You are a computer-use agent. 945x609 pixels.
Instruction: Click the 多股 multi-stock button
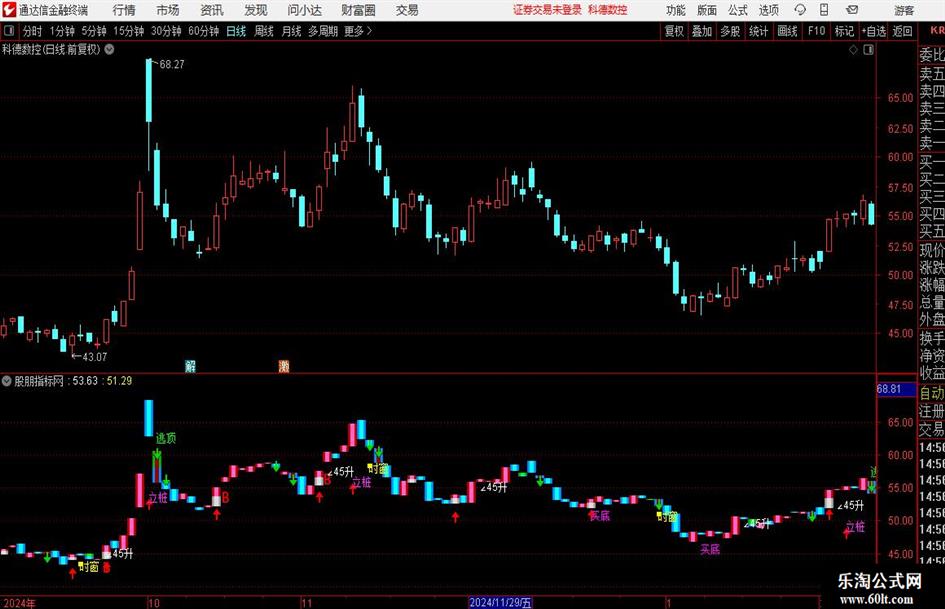(730, 31)
